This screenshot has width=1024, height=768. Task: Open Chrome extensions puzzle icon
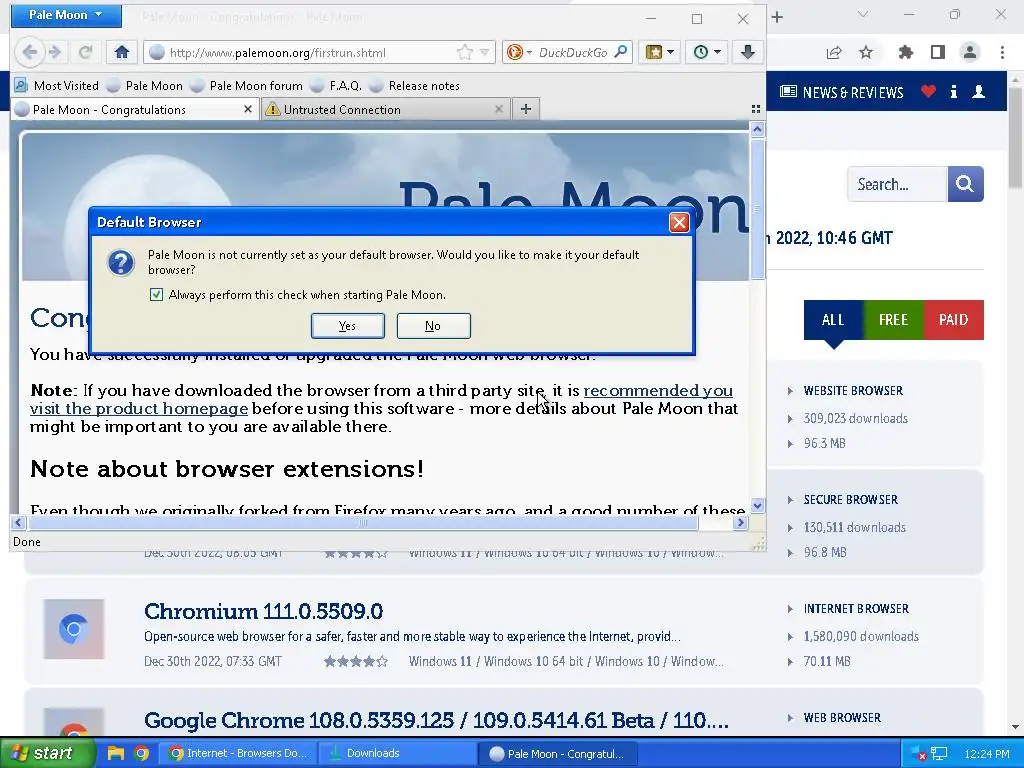[906, 52]
